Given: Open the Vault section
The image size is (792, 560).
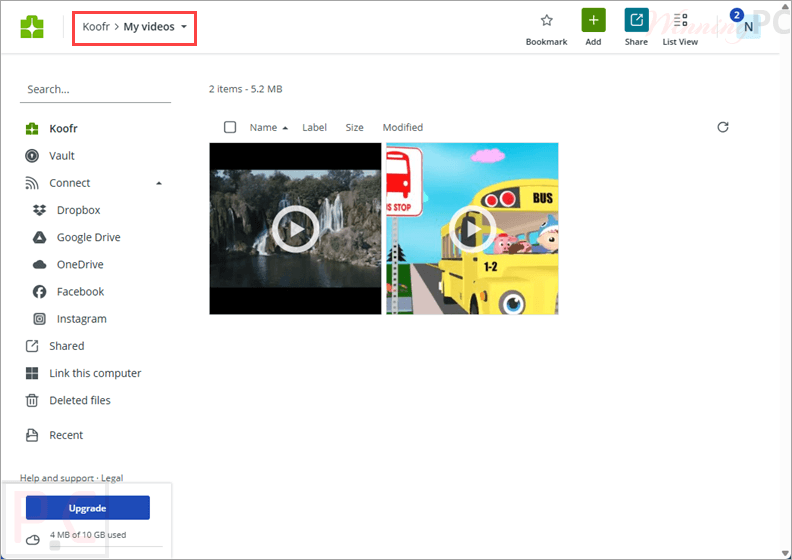Looking at the screenshot, I should 62,156.
